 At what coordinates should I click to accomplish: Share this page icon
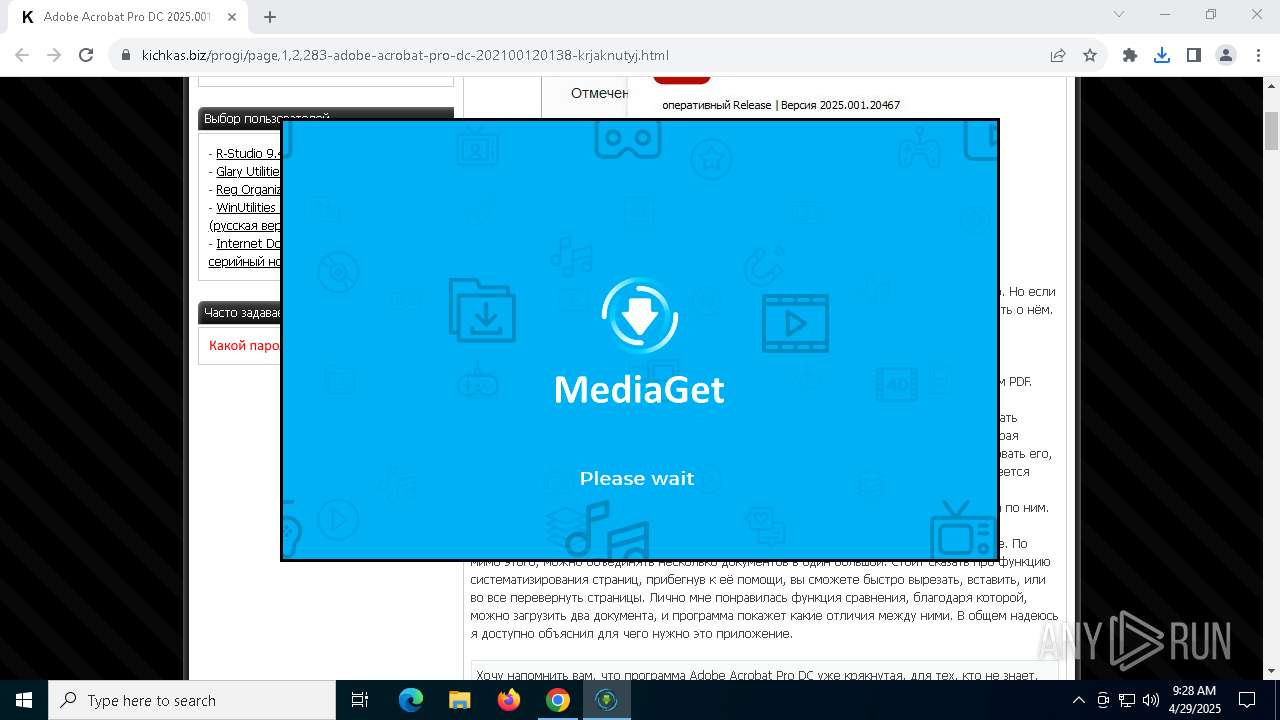[x=1058, y=55]
